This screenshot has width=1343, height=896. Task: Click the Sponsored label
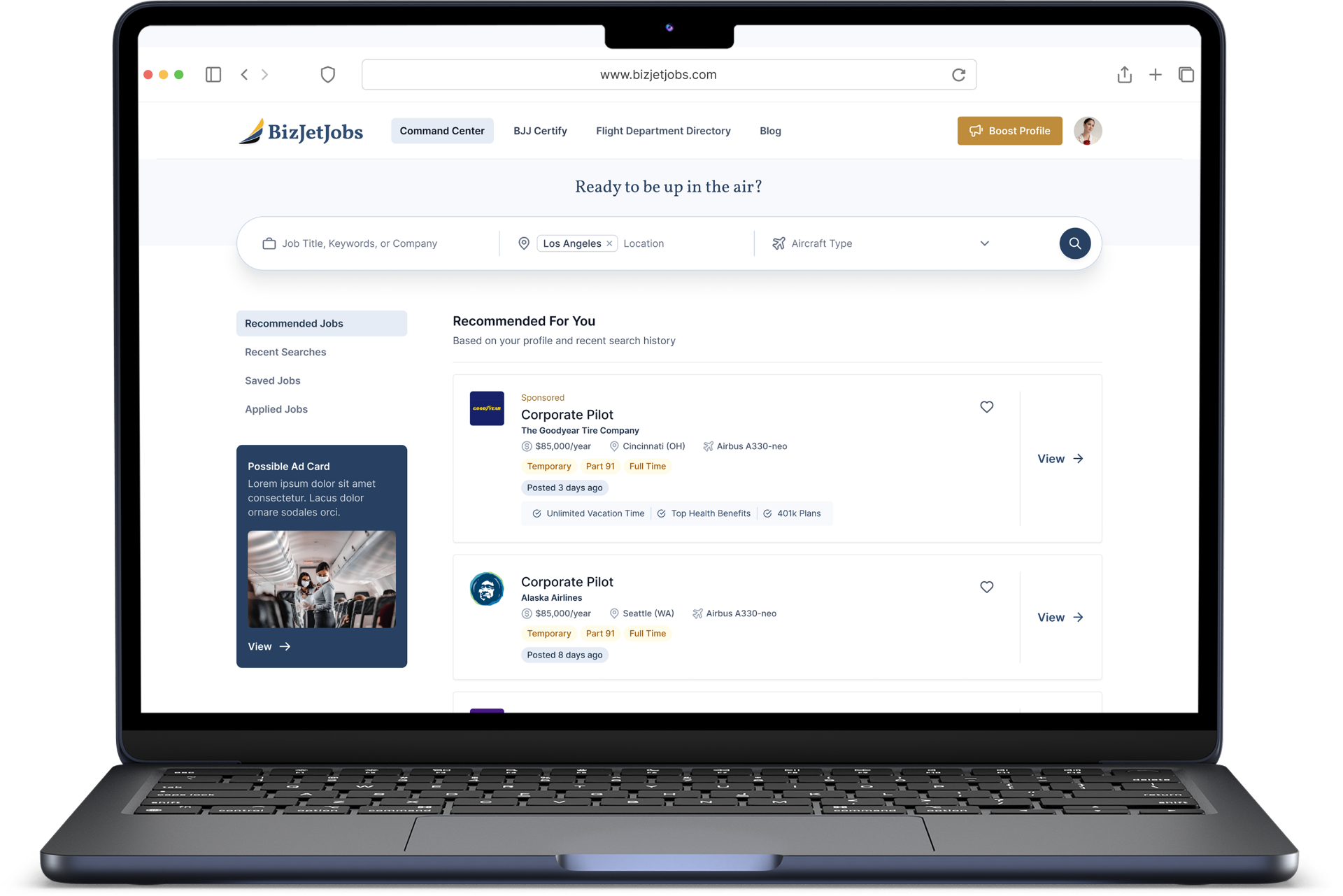543,397
